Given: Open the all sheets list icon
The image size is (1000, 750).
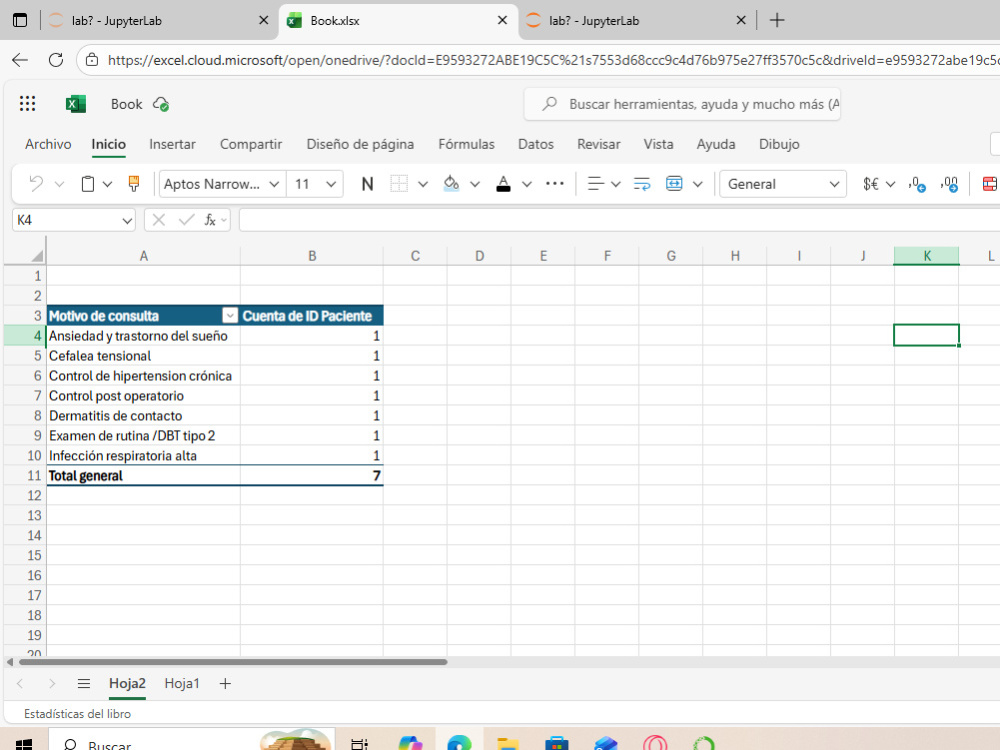Looking at the screenshot, I should click(84, 684).
